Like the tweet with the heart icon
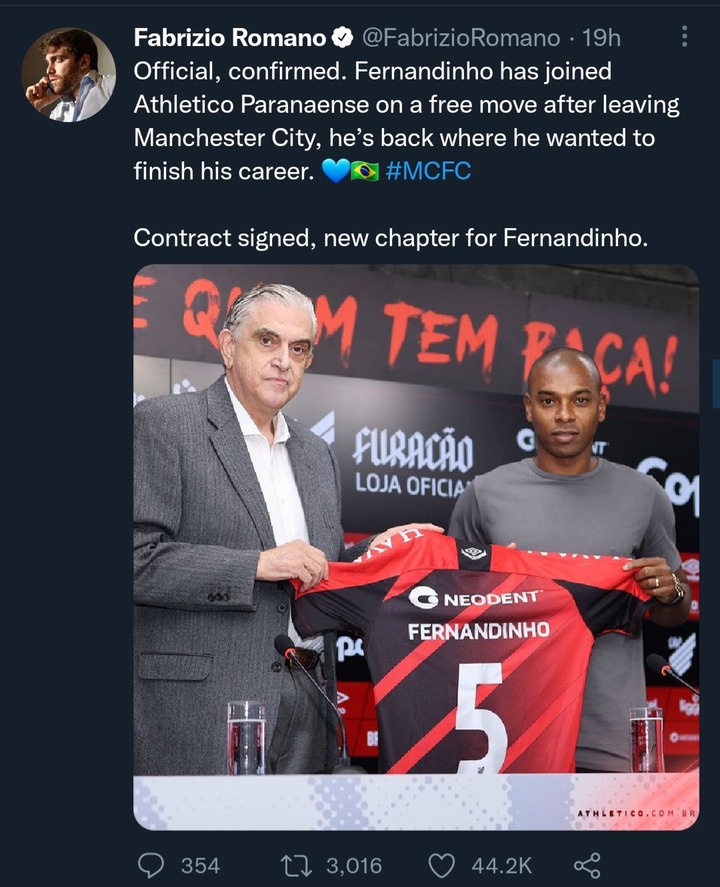Screen dimensions: 720x887 tap(441, 866)
